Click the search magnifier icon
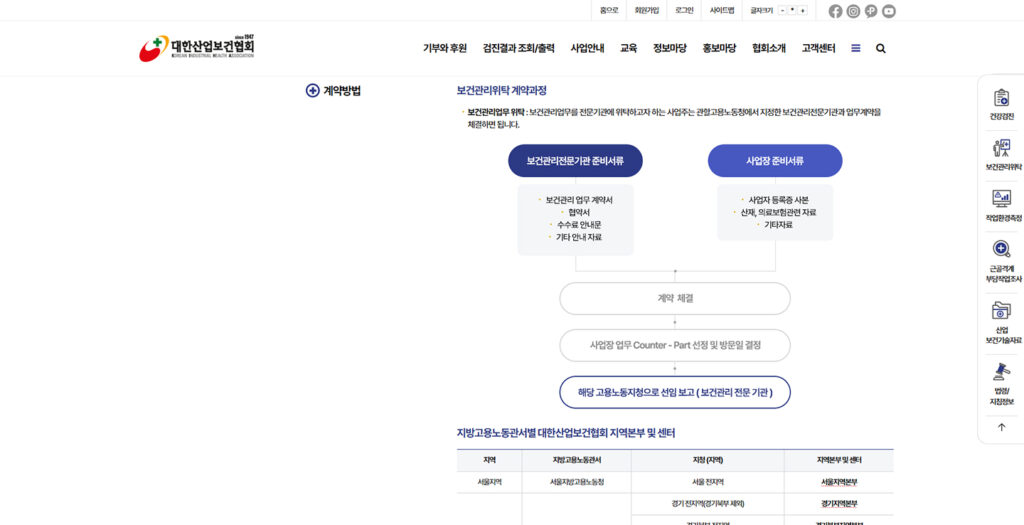 click(x=881, y=48)
